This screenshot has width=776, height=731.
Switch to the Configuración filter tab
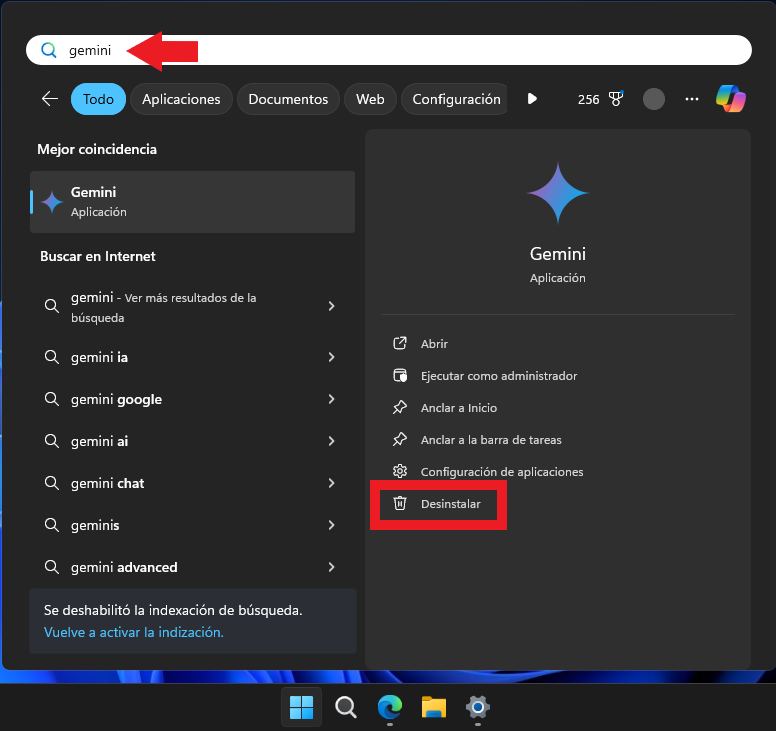(x=456, y=99)
